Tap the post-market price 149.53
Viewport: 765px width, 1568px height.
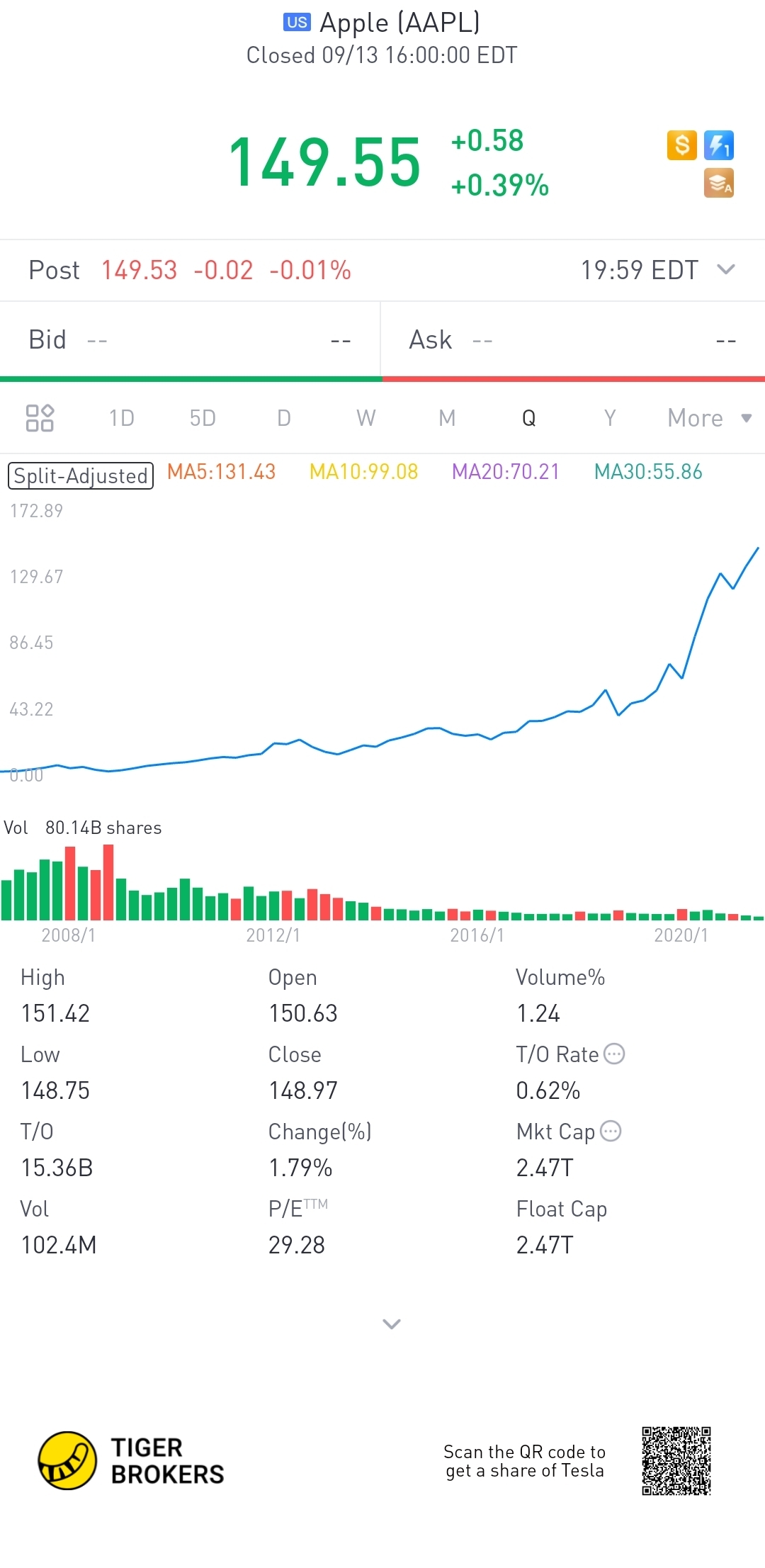point(139,270)
